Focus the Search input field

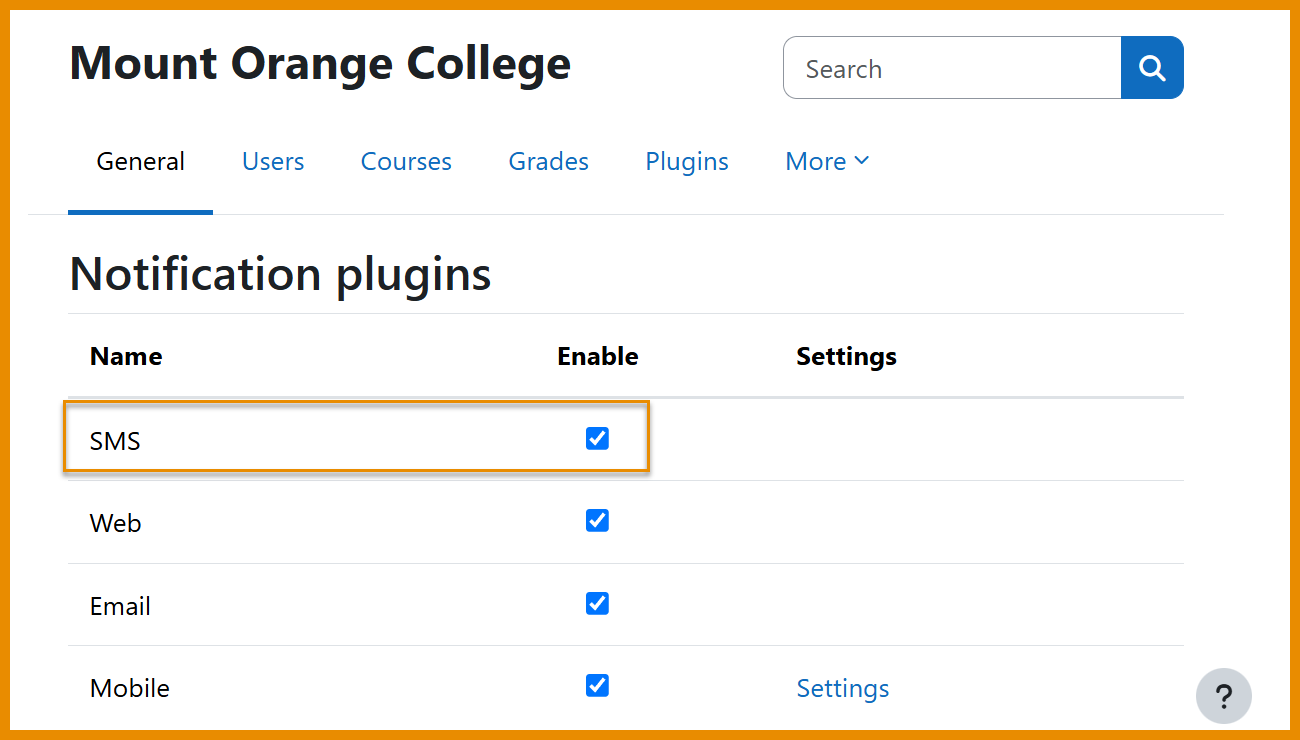click(x=952, y=68)
